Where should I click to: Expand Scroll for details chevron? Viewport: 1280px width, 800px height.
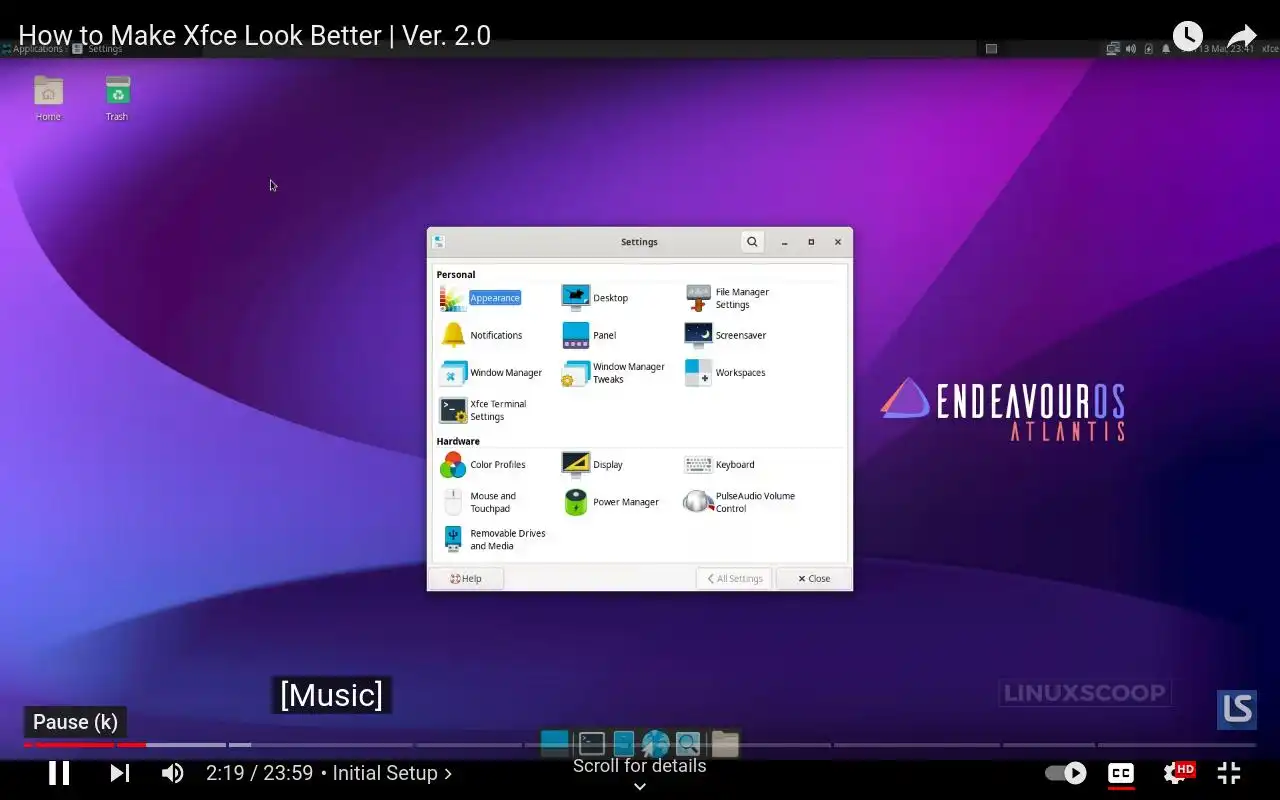tap(640, 786)
